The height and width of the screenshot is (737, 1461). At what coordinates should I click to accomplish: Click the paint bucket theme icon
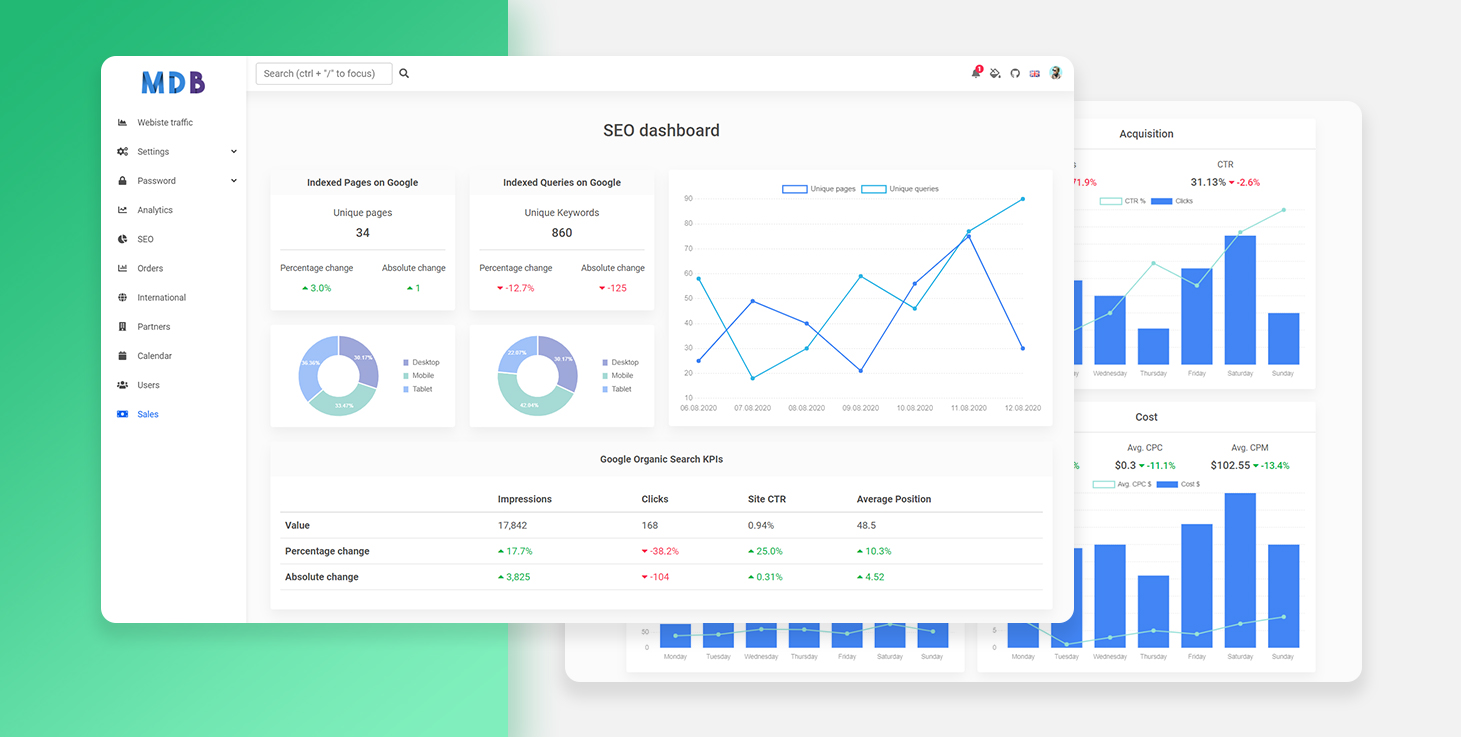point(995,73)
